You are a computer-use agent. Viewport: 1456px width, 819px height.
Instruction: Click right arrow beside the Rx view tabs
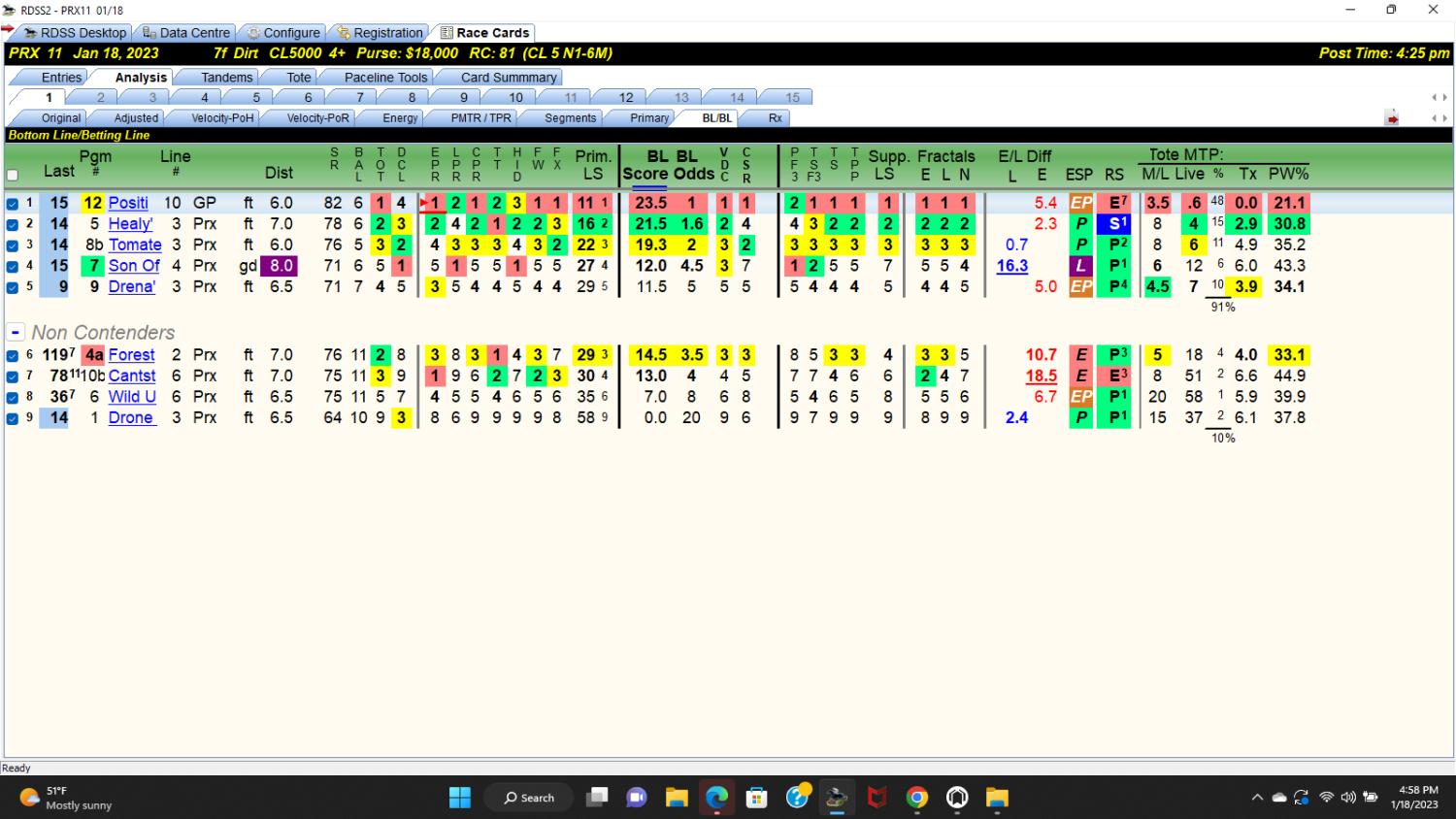click(x=1444, y=118)
